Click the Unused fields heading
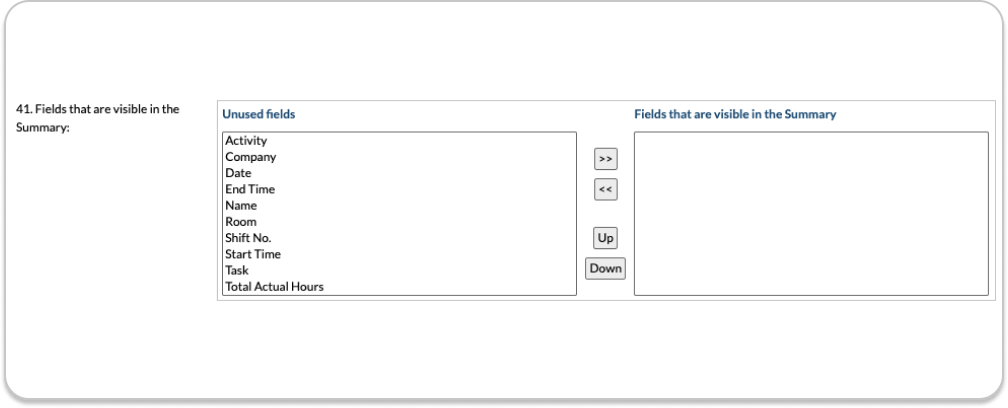This screenshot has height=408, width=1008. pos(258,115)
